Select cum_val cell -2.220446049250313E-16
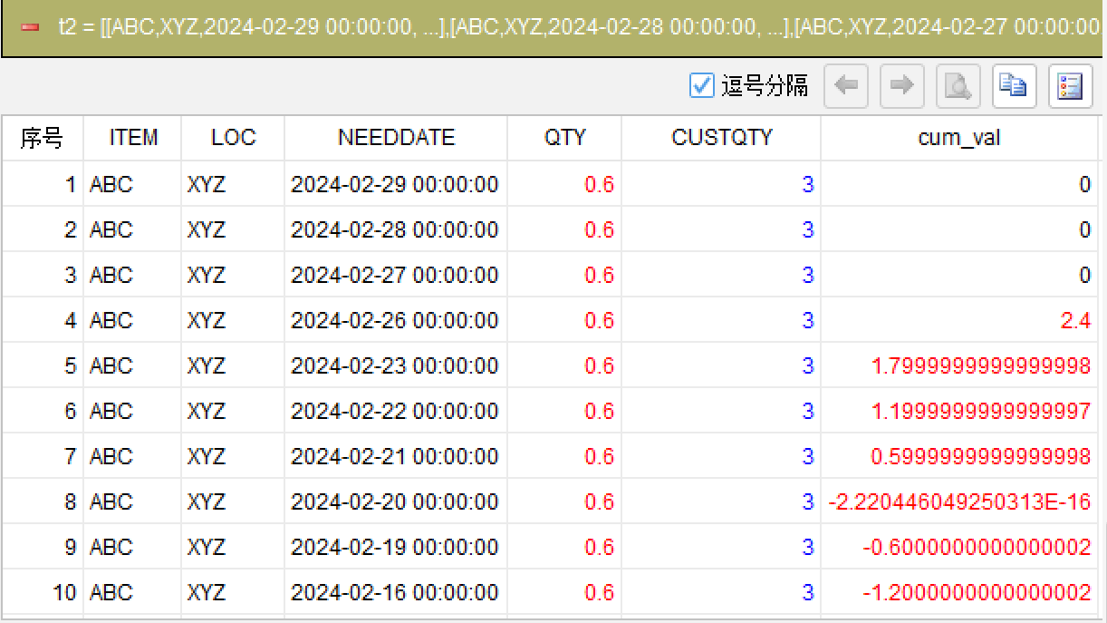This screenshot has width=1107, height=623. [959, 502]
